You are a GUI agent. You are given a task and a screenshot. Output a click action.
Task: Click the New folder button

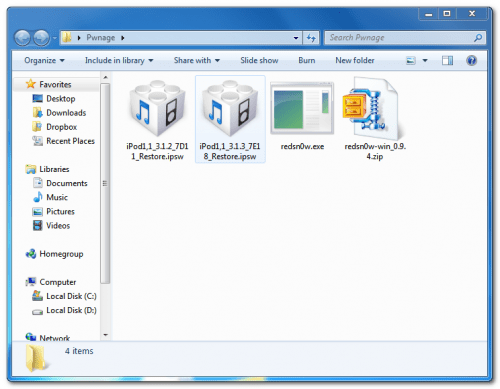pyautogui.click(x=355, y=60)
